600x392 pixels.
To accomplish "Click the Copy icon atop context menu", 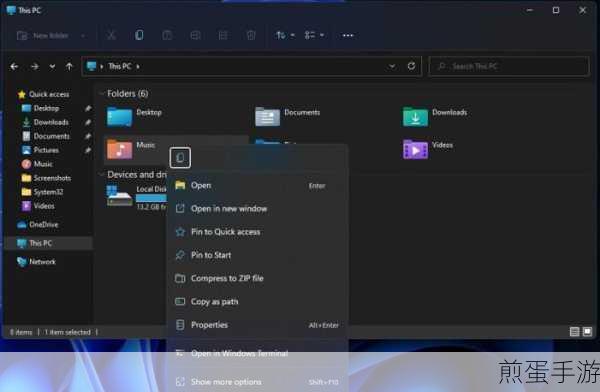I will click(180, 158).
